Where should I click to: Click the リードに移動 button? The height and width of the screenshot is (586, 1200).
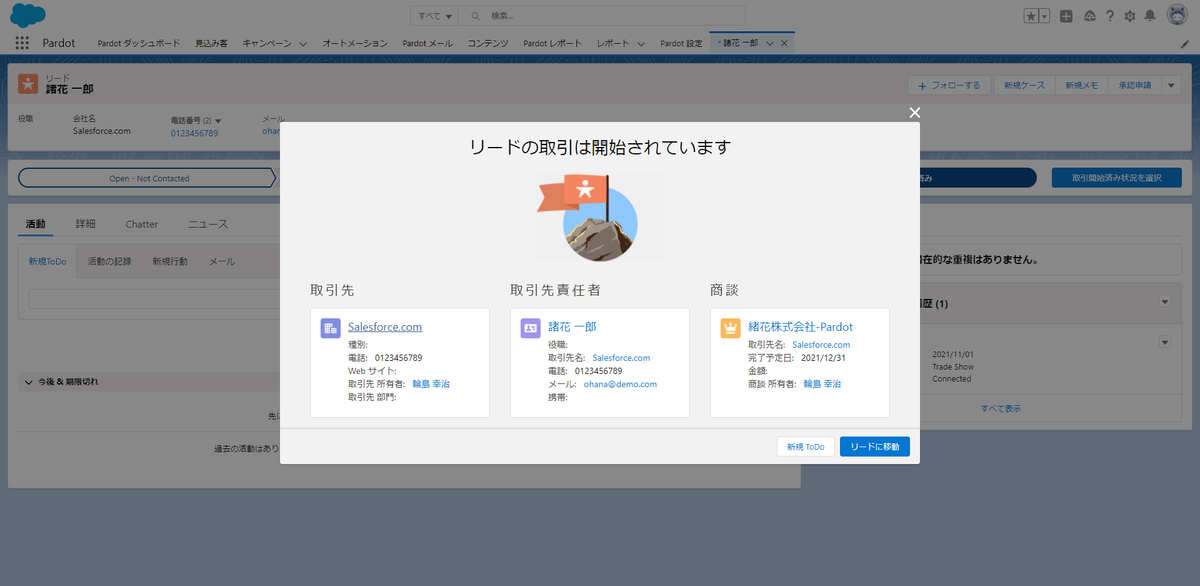875,447
